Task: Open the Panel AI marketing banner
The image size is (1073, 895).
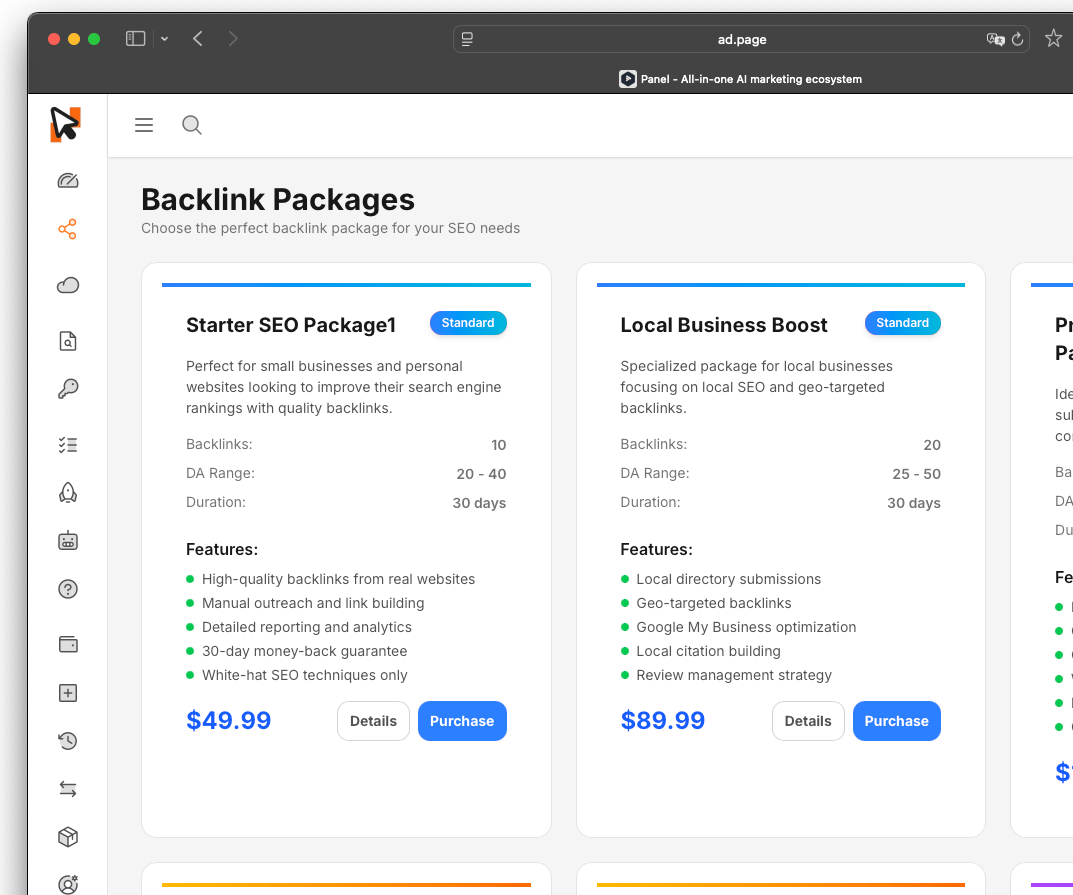Action: (740, 78)
